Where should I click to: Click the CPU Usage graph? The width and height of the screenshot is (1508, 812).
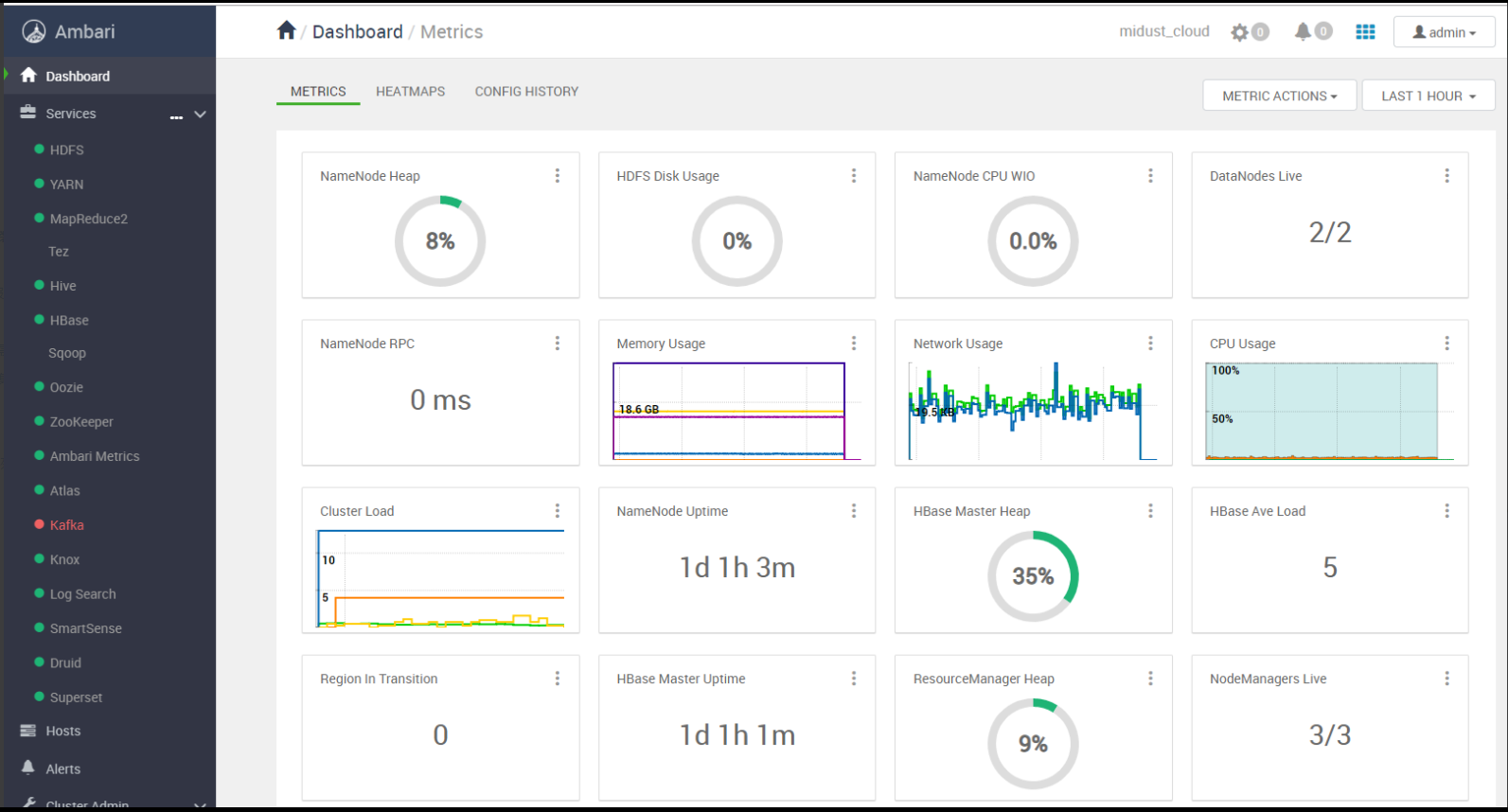(x=1329, y=411)
